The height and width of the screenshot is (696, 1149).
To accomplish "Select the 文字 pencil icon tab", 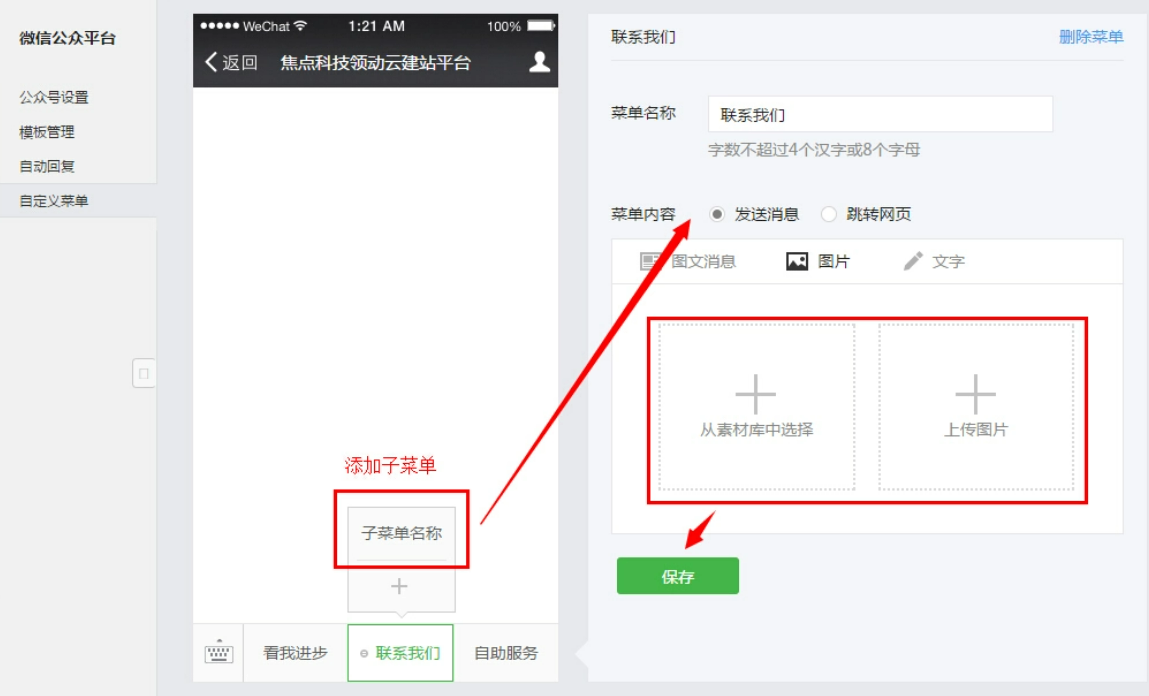I will (x=913, y=262).
